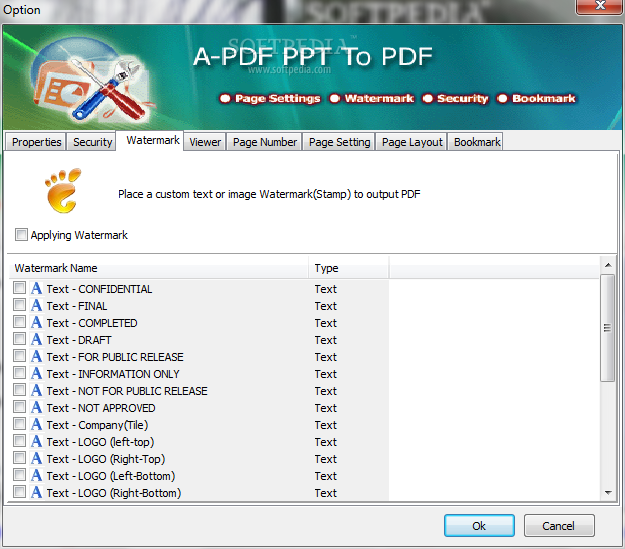Click Type cell of Text - CONFIDENTIAL row
Image resolution: width=625 pixels, height=549 pixels.
pos(326,289)
